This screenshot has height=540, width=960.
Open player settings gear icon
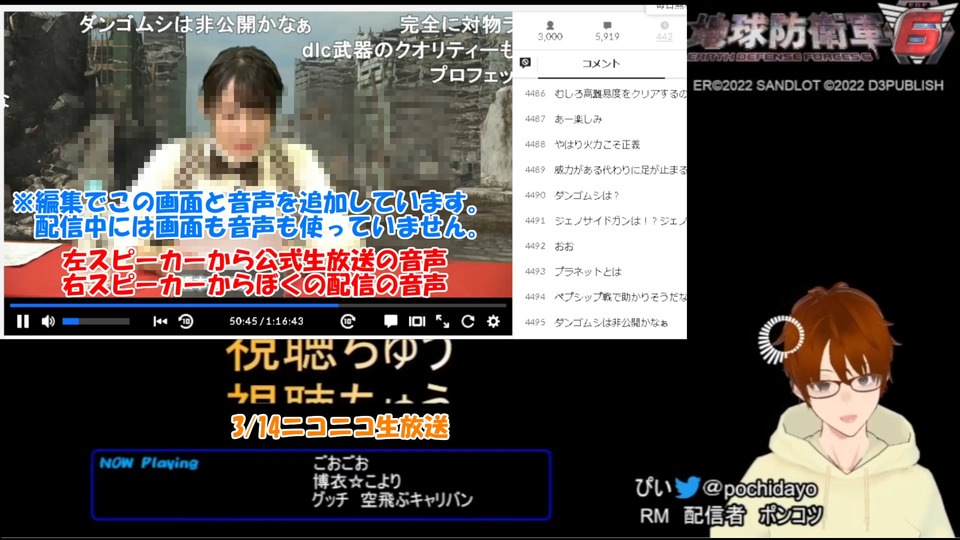tap(493, 321)
